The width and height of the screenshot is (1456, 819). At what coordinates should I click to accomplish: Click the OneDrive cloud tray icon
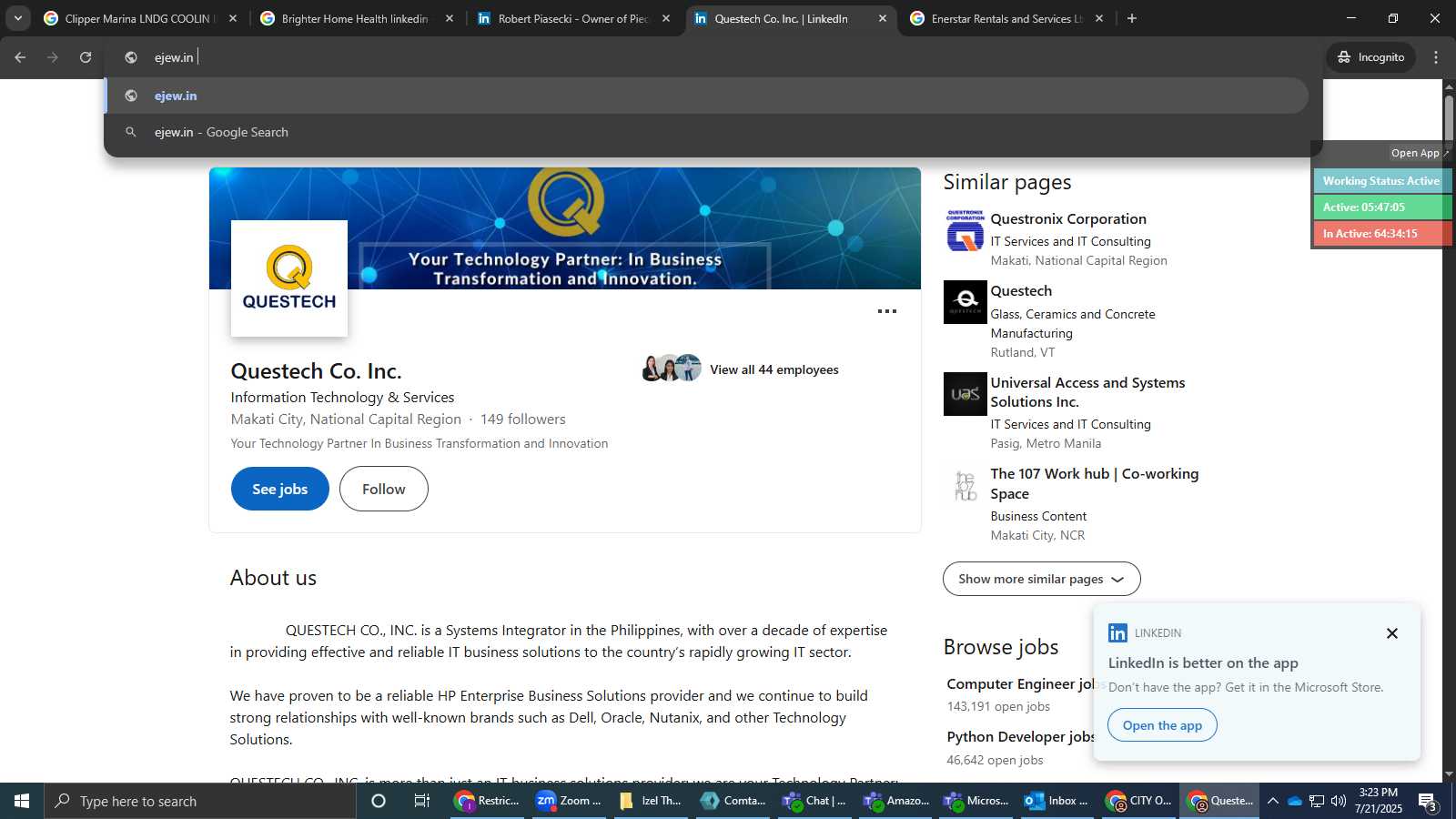(1295, 801)
